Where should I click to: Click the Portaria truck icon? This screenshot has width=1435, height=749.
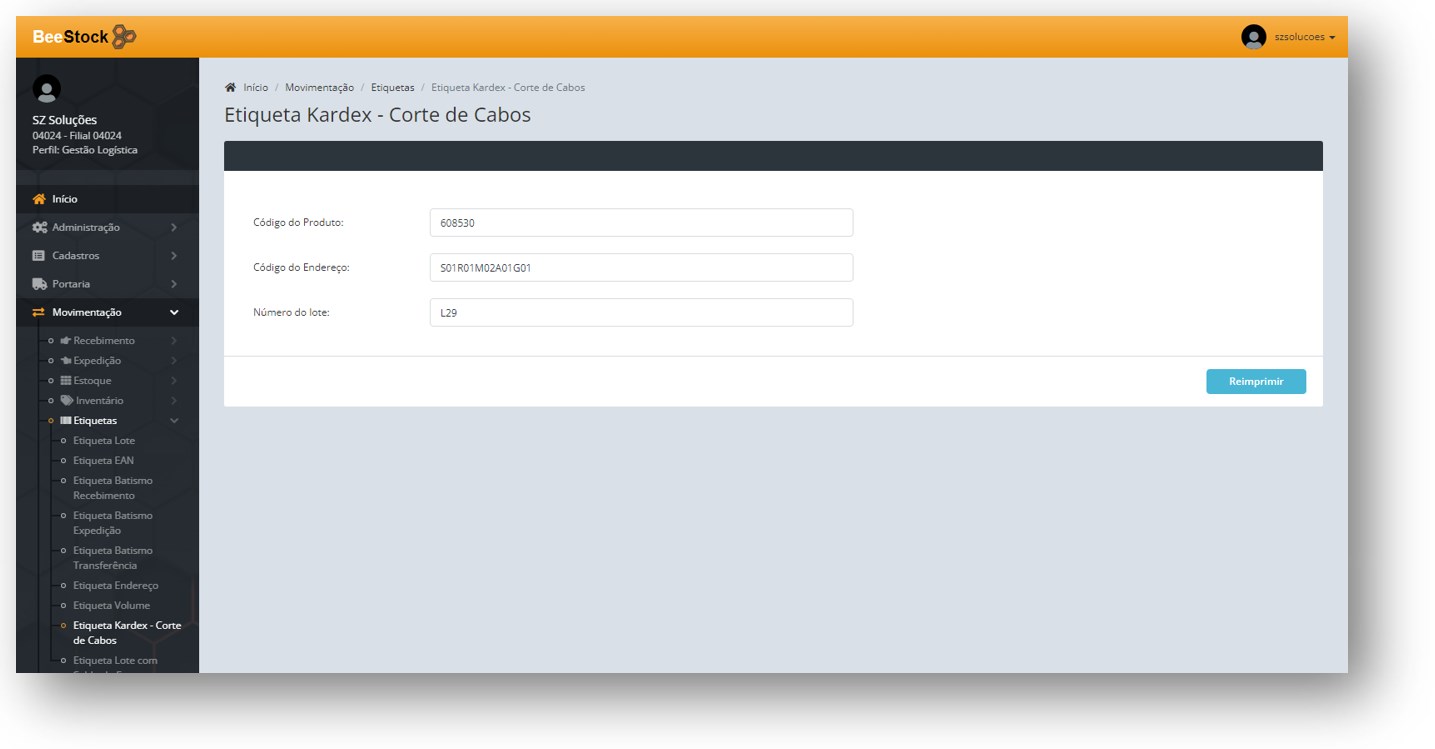coord(40,284)
